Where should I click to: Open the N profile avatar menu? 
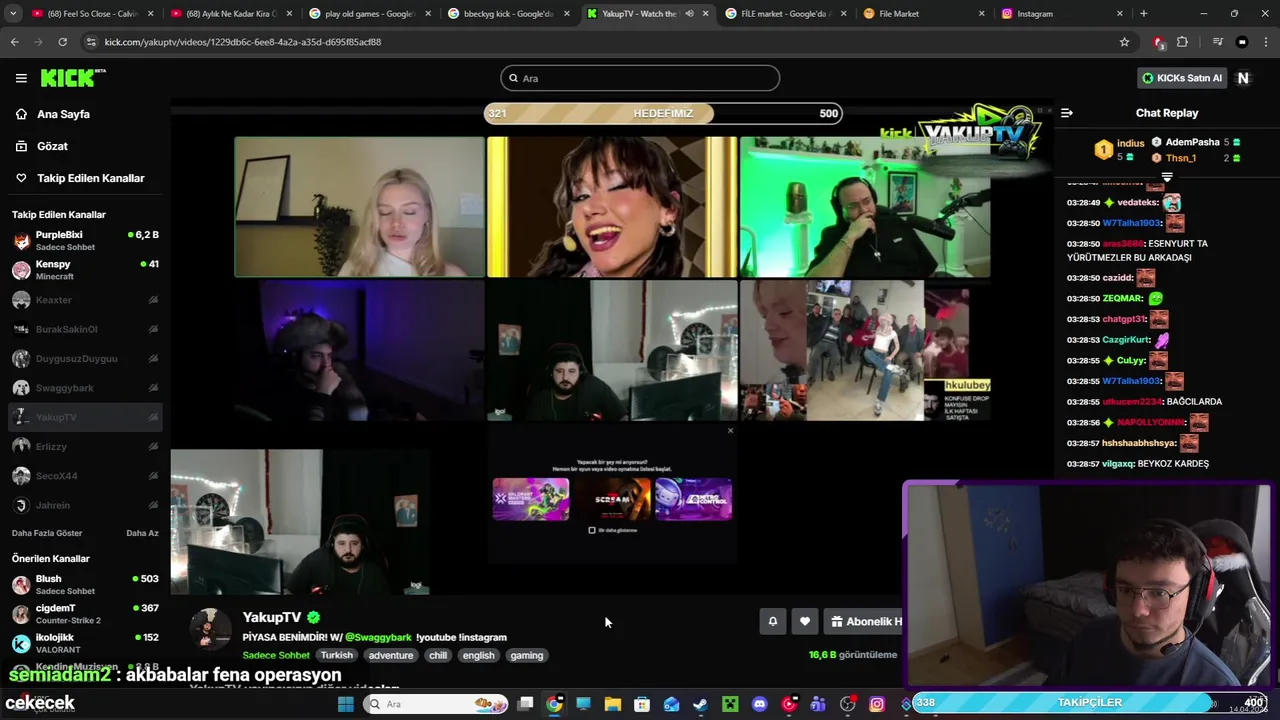point(1243,78)
